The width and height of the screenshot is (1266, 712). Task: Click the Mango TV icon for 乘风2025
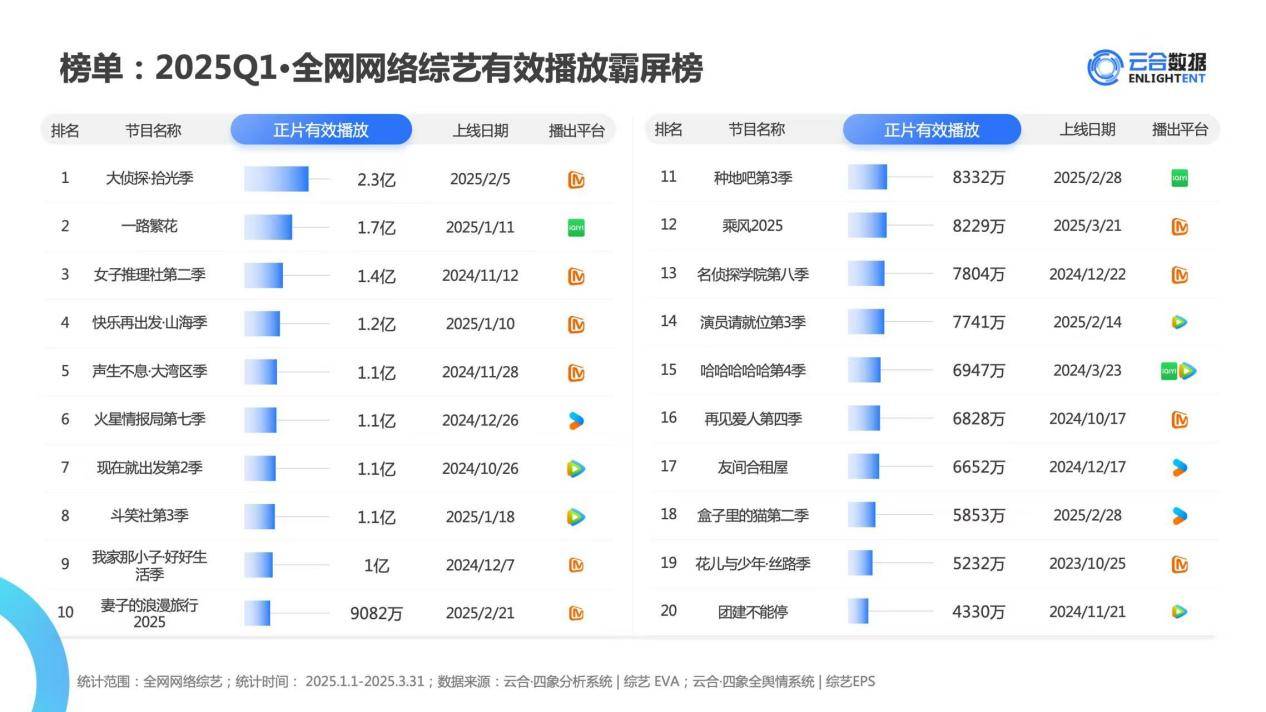pyautogui.click(x=1180, y=227)
